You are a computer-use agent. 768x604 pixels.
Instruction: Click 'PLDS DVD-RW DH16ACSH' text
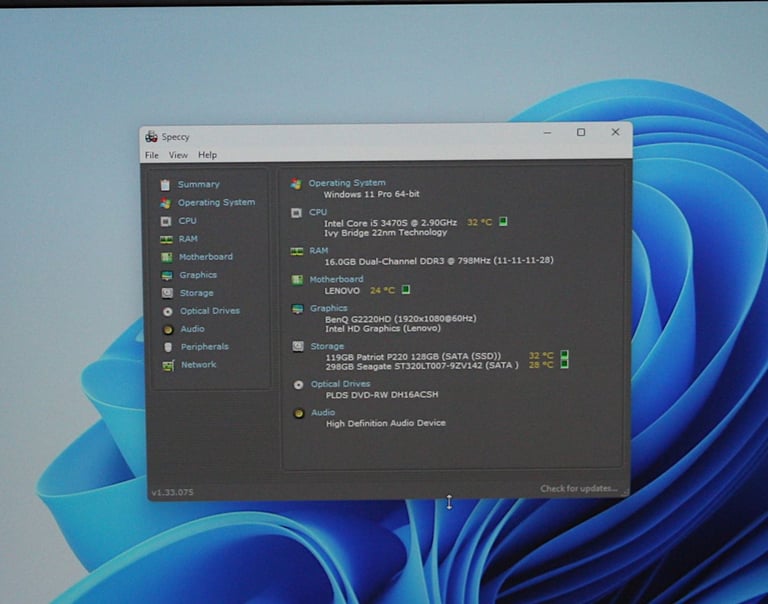(x=382, y=394)
